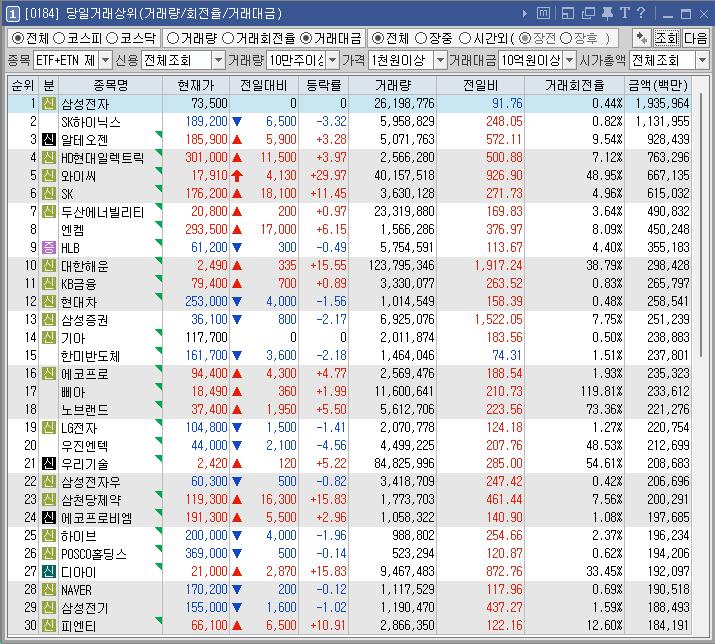Select the 한미반도체 stock name
Screen dimensions: 715x644
tap(91, 356)
